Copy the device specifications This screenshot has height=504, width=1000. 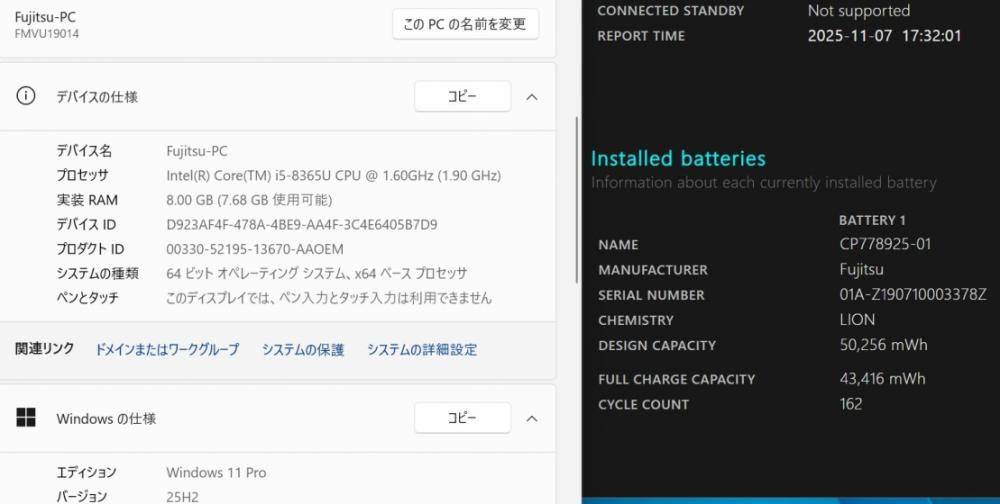pyautogui.click(x=462, y=97)
